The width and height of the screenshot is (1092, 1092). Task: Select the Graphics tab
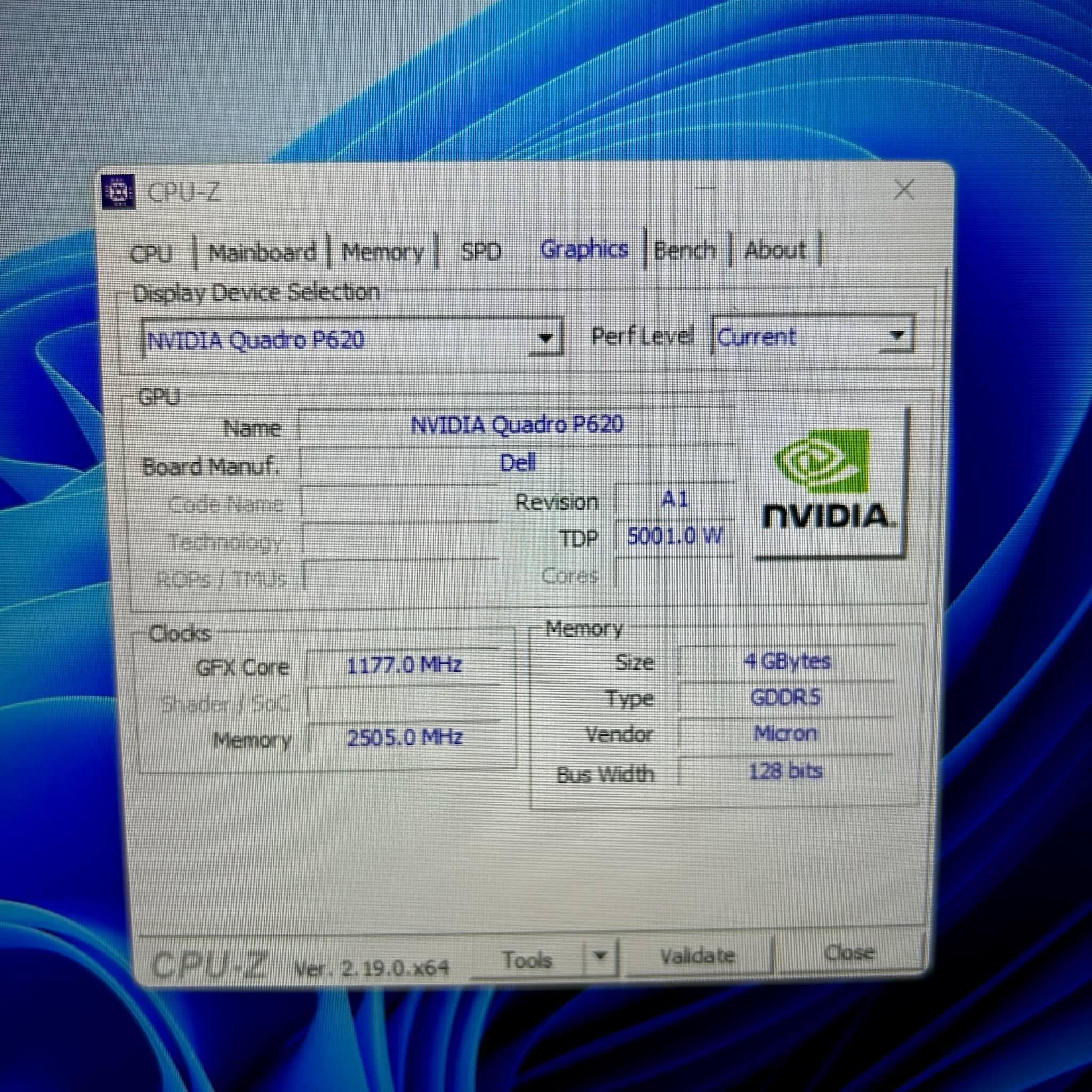click(x=584, y=249)
